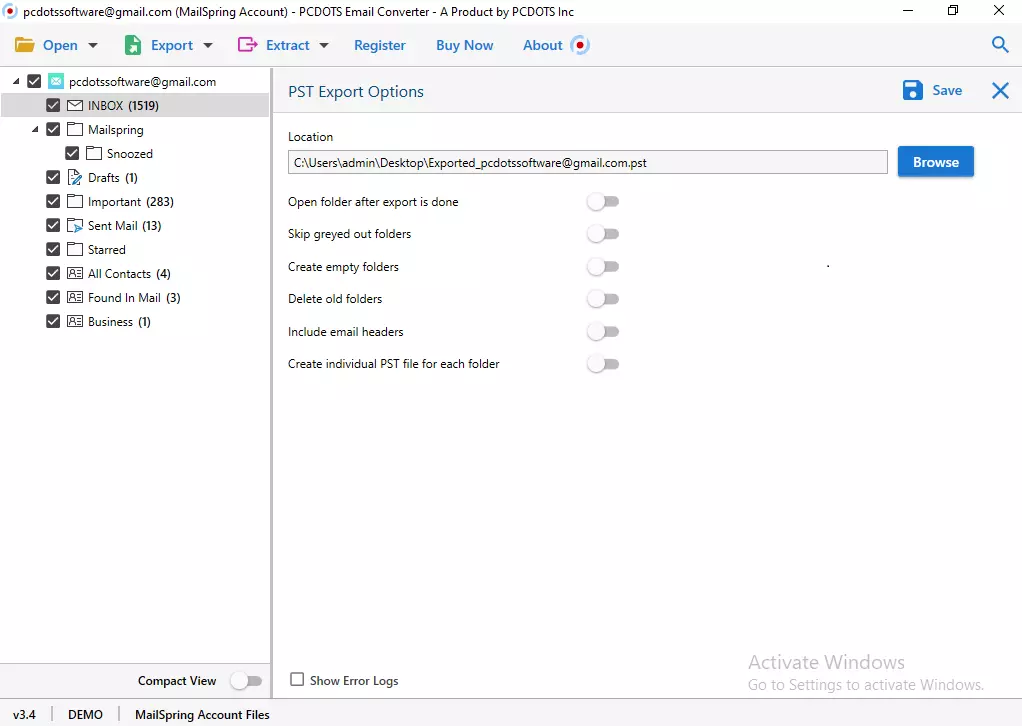Expand the Extract dropdown arrow
The image size is (1022, 726).
click(324, 46)
